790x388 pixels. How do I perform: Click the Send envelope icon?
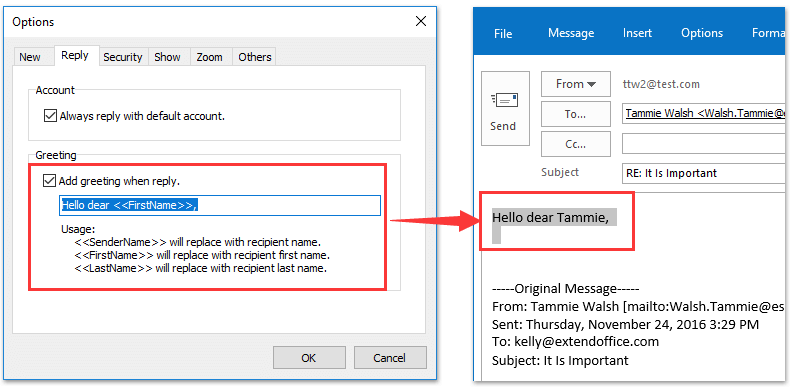point(504,100)
